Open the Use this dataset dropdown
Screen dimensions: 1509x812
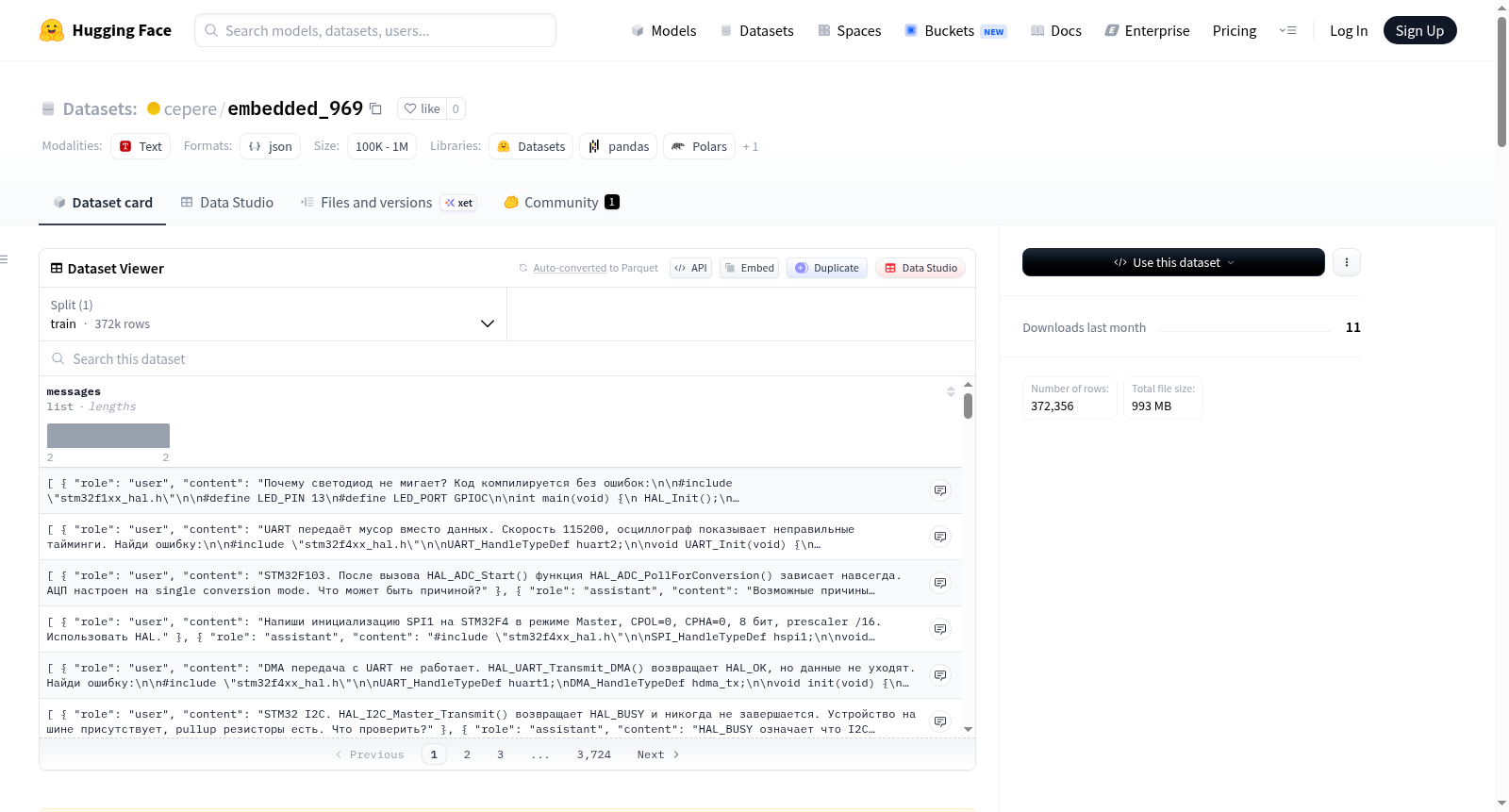[1173, 262]
